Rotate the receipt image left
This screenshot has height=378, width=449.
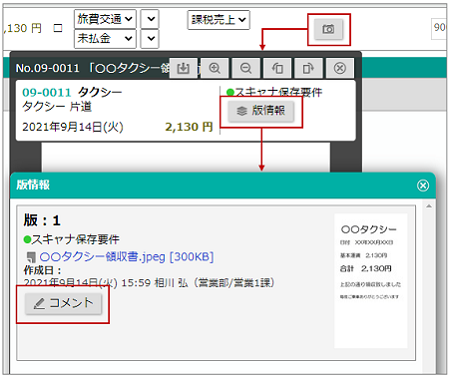tap(277, 68)
